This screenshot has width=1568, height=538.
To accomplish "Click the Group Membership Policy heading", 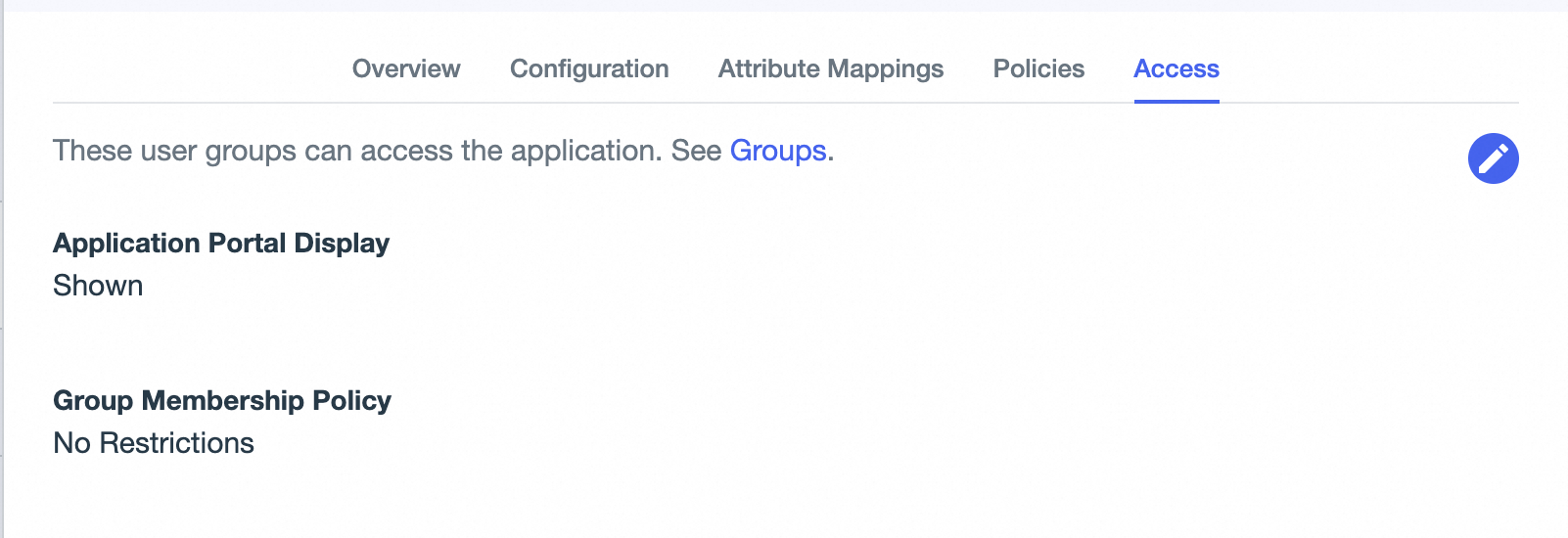I will [222, 400].
